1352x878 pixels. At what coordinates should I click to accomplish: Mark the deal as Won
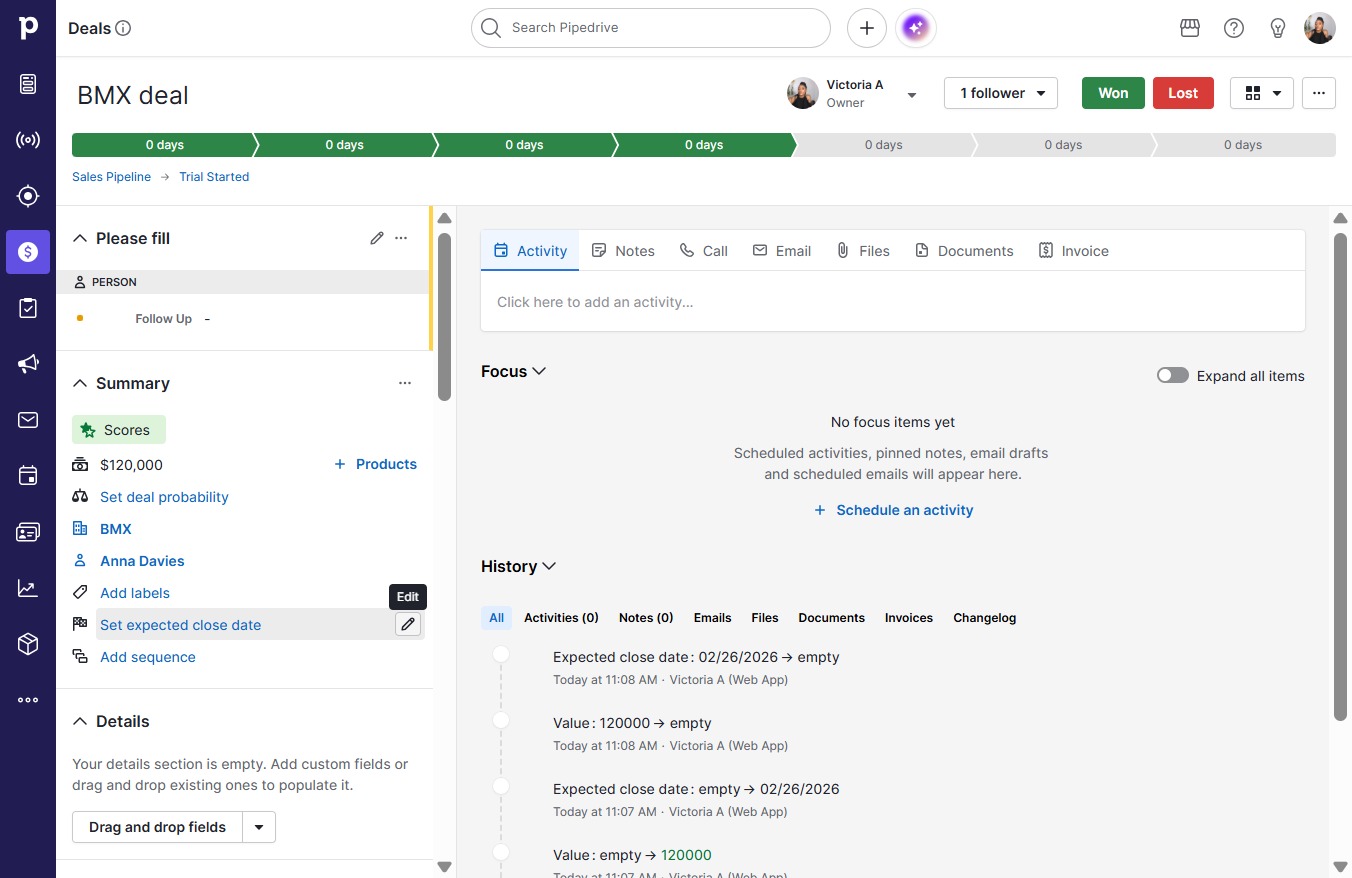pos(1113,93)
